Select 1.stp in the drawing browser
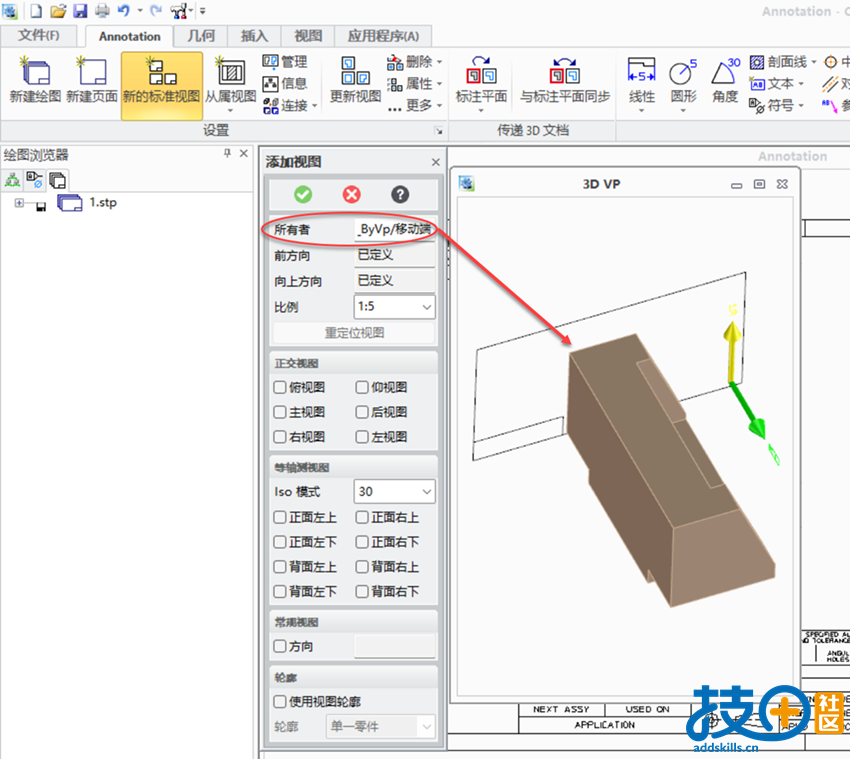Viewport: 850px width, 759px height. [103, 203]
